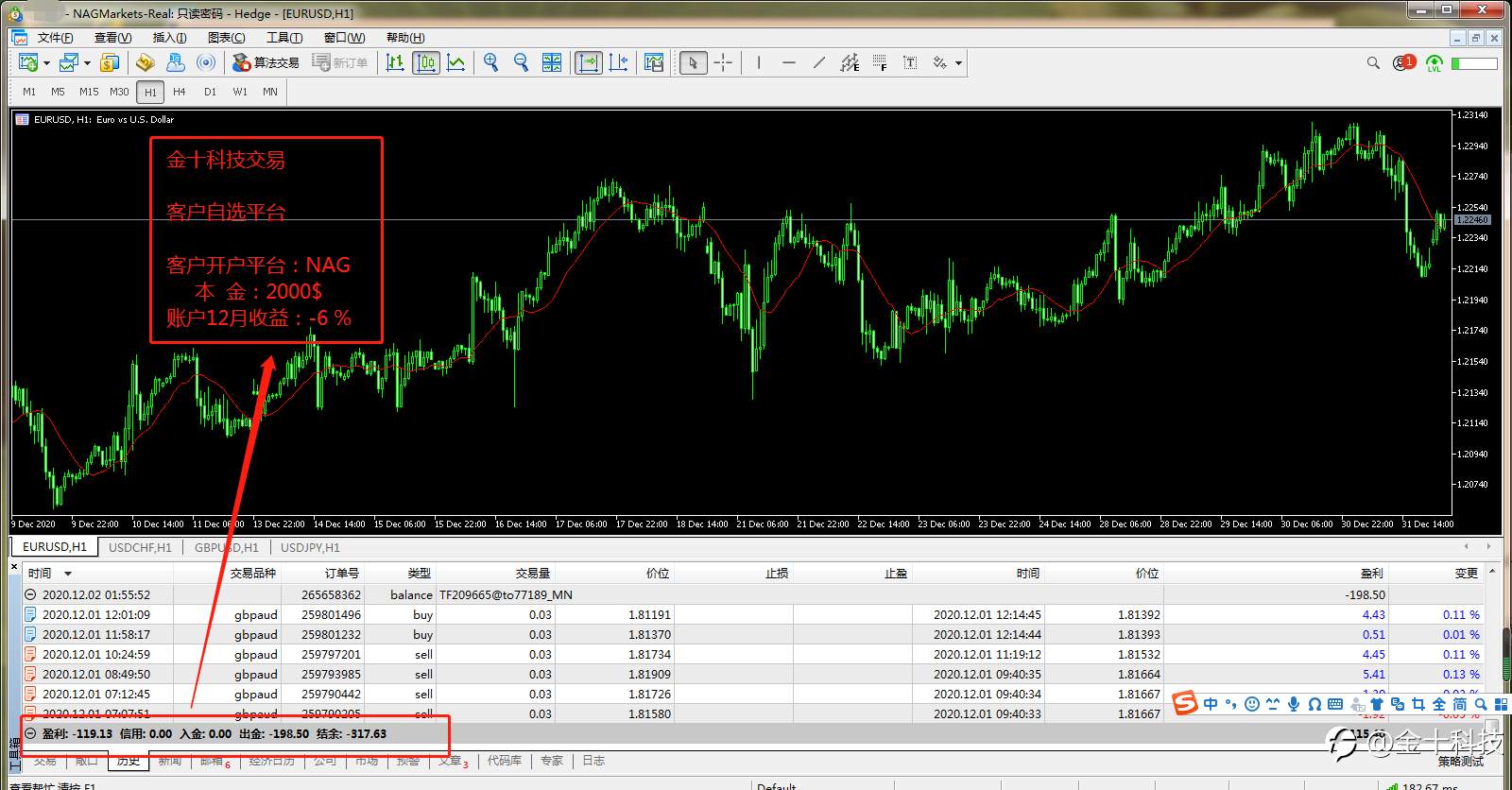The image size is (1512, 790).
Task: Select the vertical line drawing tool
Action: (758, 62)
